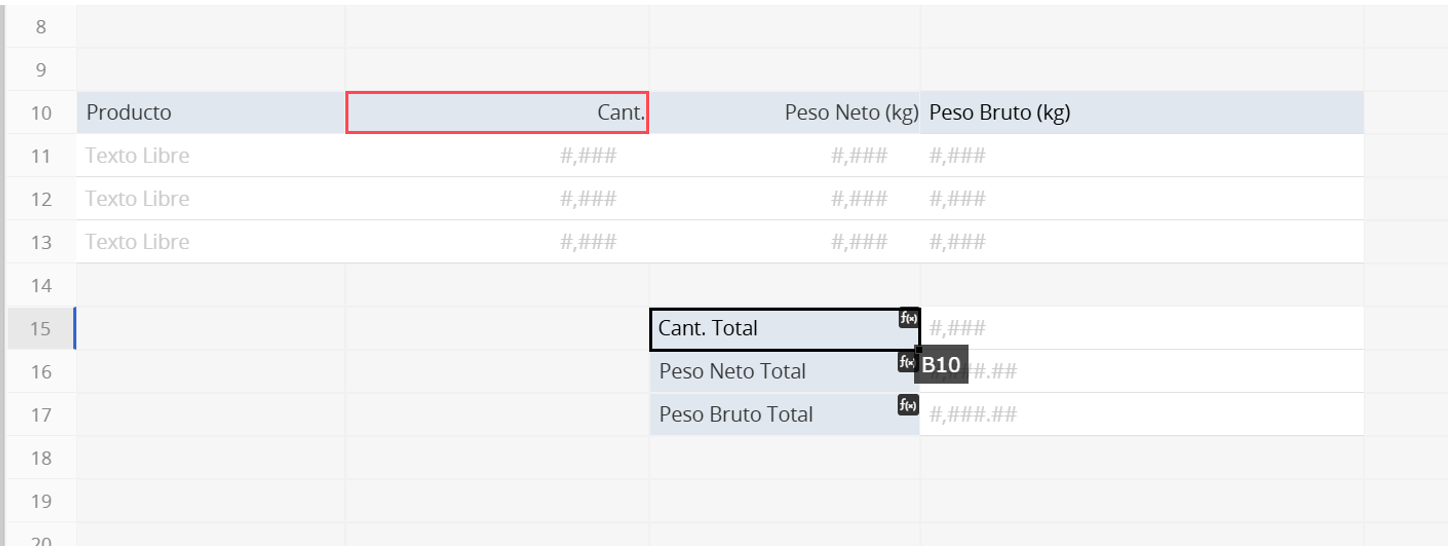Select row header 18
The height and width of the screenshot is (553, 1448).
click(x=41, y=457)
